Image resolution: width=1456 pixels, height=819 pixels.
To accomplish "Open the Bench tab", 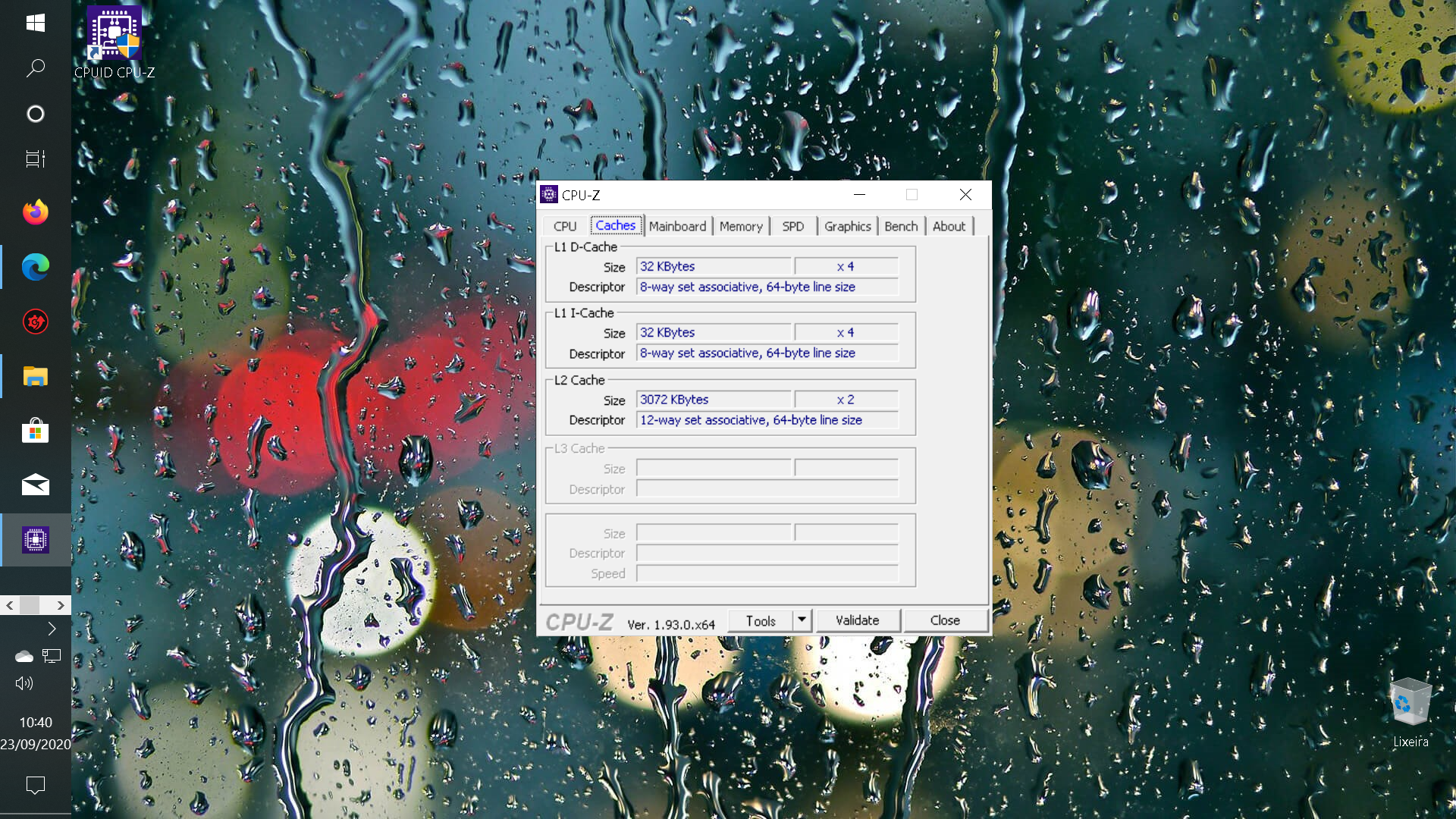I will (901, 226).
